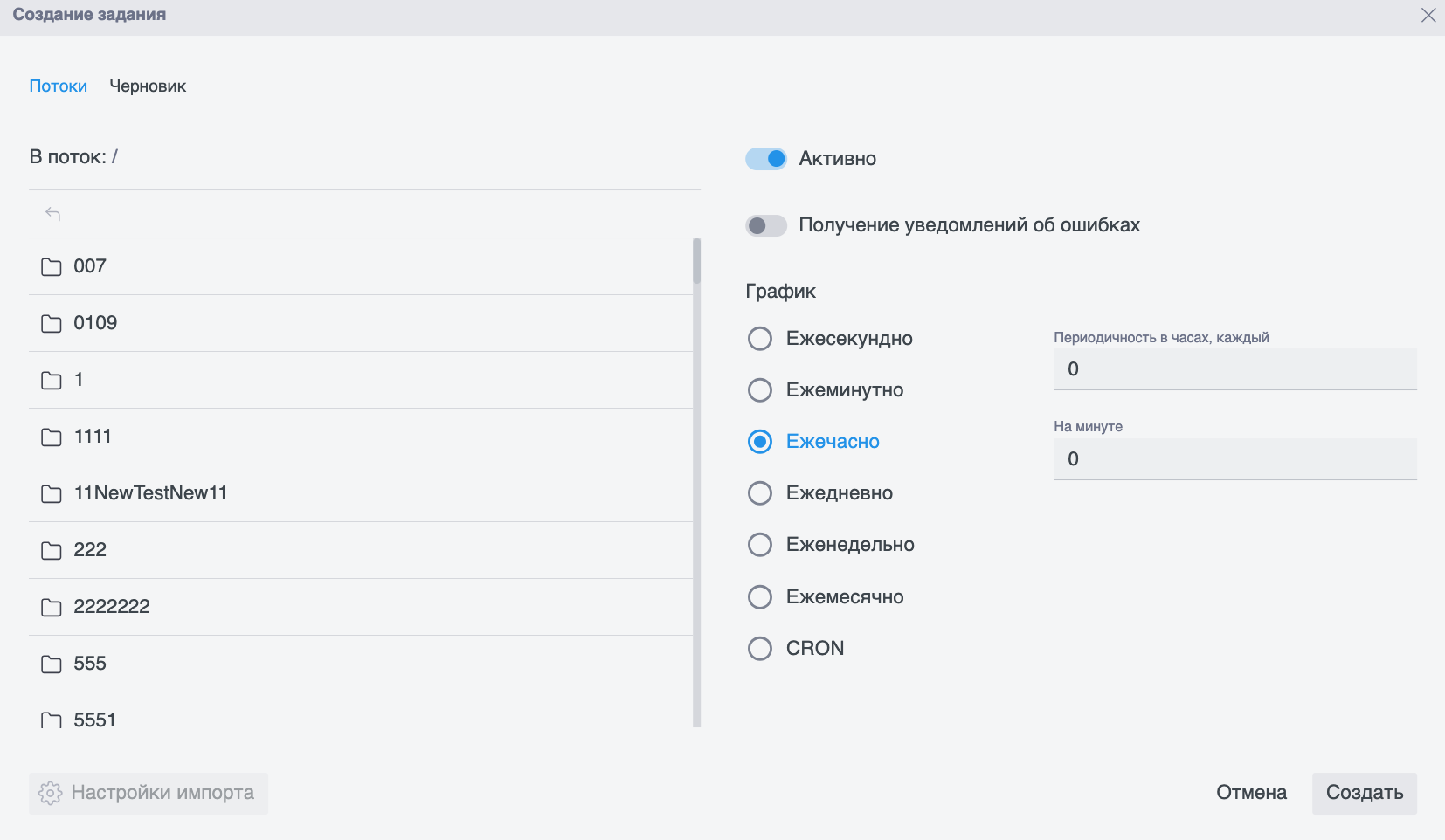Switch to the Потоки tab
The height and width of the screenshot is (840, 1445).
59,86
